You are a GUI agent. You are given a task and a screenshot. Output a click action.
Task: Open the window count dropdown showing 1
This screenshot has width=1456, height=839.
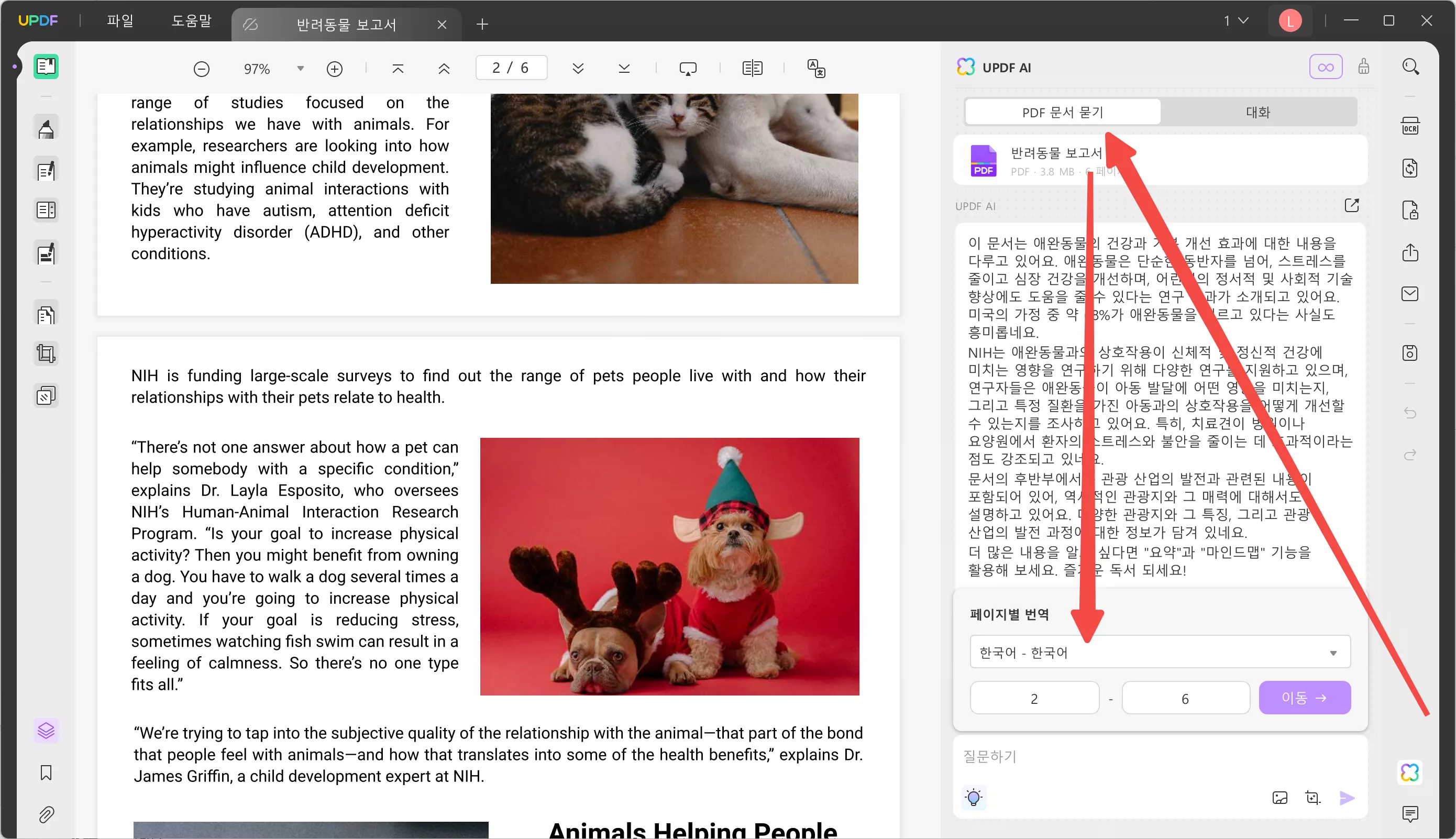pos(1236,21)
